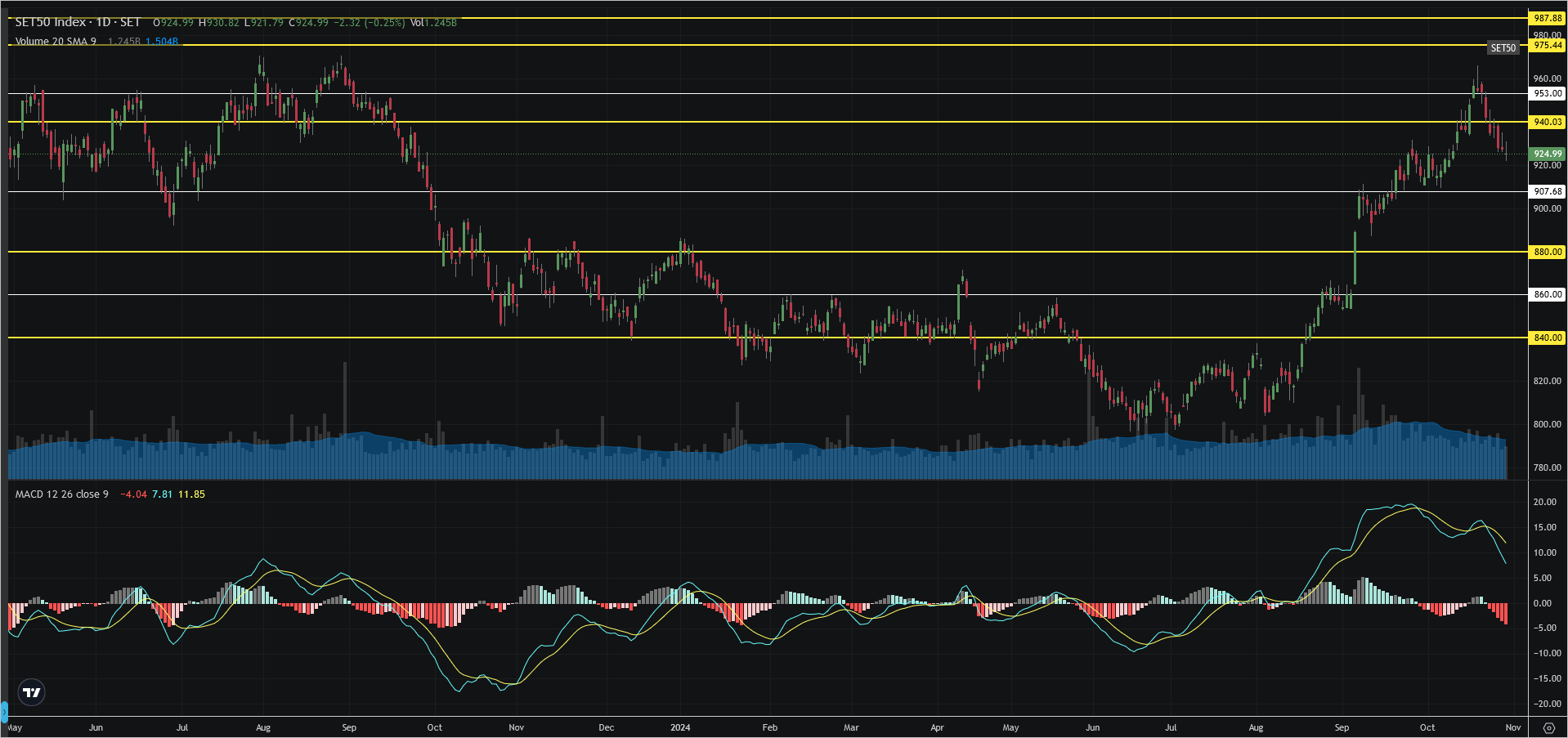Select the 907.68 white price label
Viewport: 1568px width, 738px height.
1547,191
